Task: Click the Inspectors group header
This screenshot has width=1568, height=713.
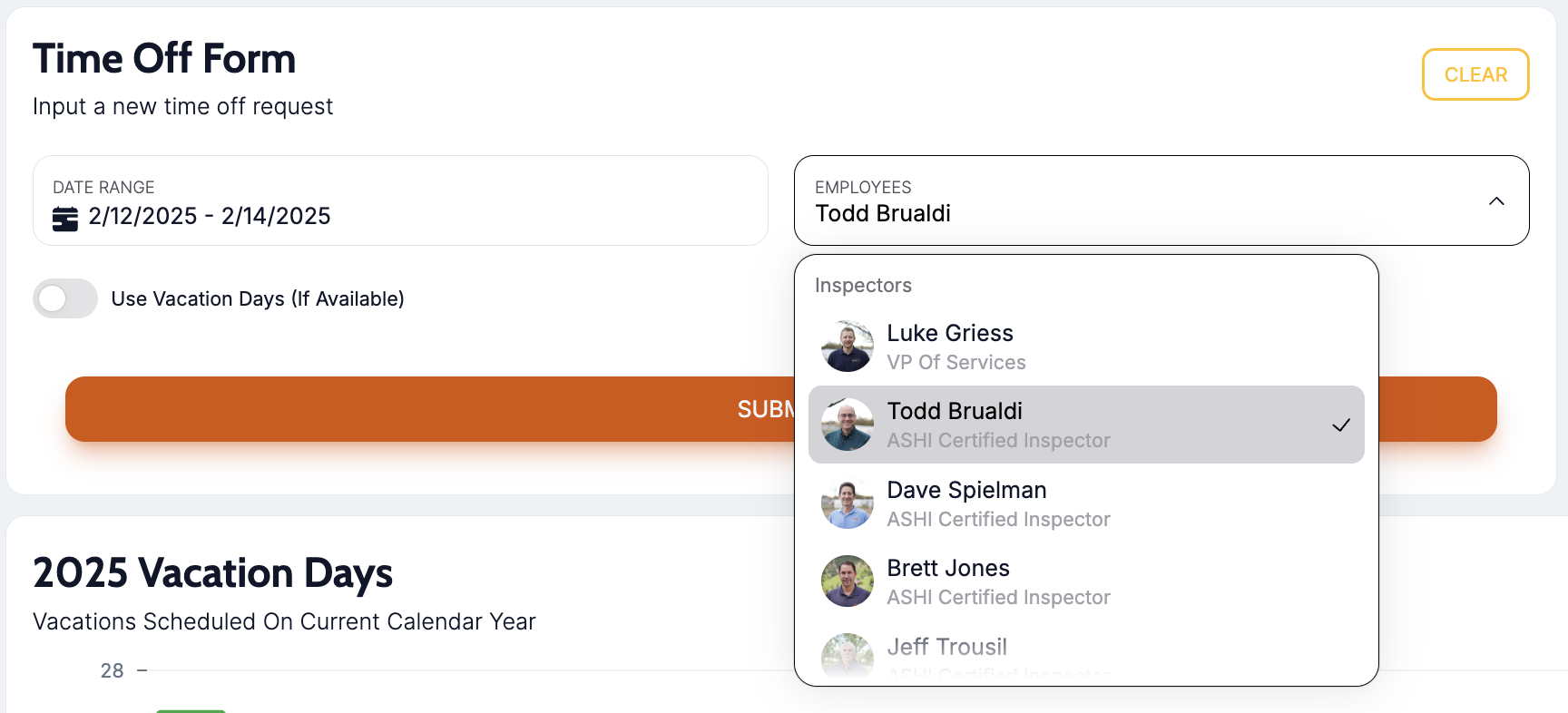Action: click(863, 286)
